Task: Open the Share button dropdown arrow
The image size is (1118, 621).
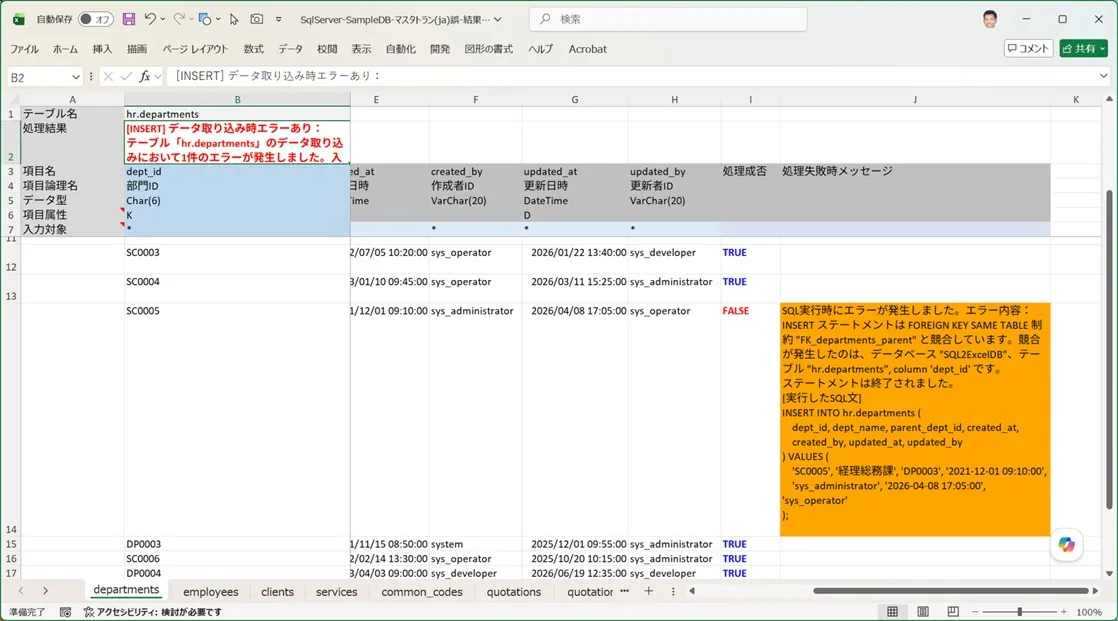Action: pyautogui.click(x=1102, y=48)
